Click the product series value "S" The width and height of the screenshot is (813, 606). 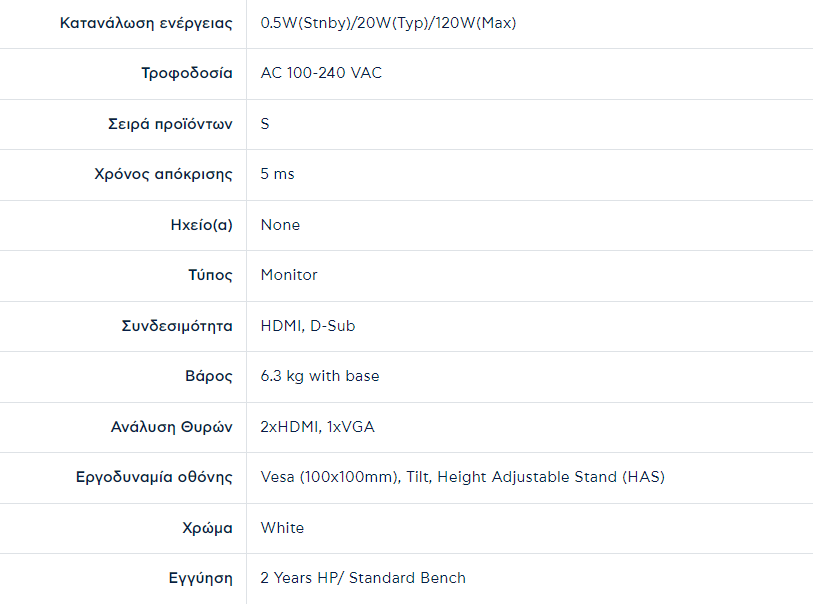point(265,124)
